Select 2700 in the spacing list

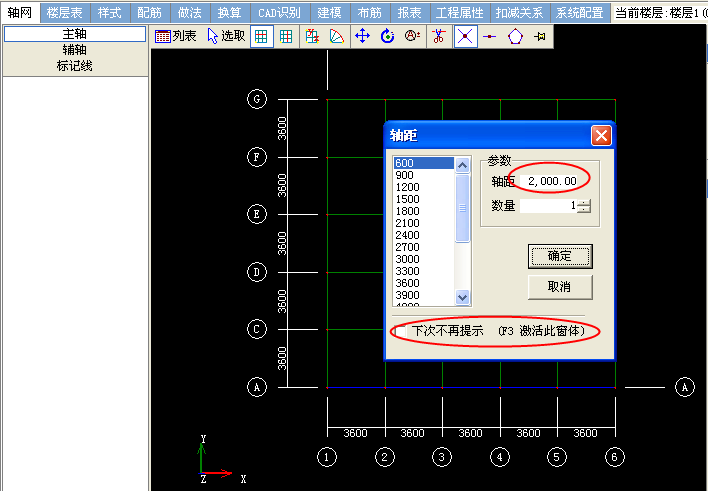click(424, 247)
